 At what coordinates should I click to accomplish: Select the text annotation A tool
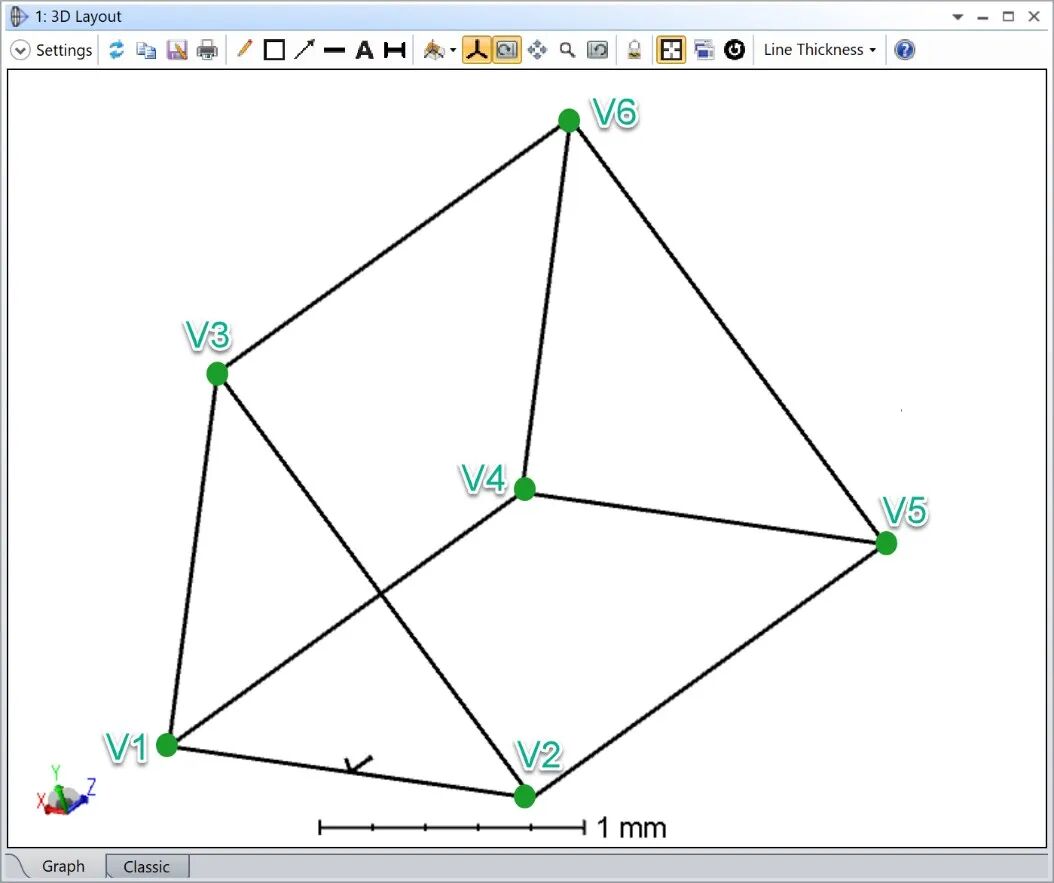tap(364, 50)
